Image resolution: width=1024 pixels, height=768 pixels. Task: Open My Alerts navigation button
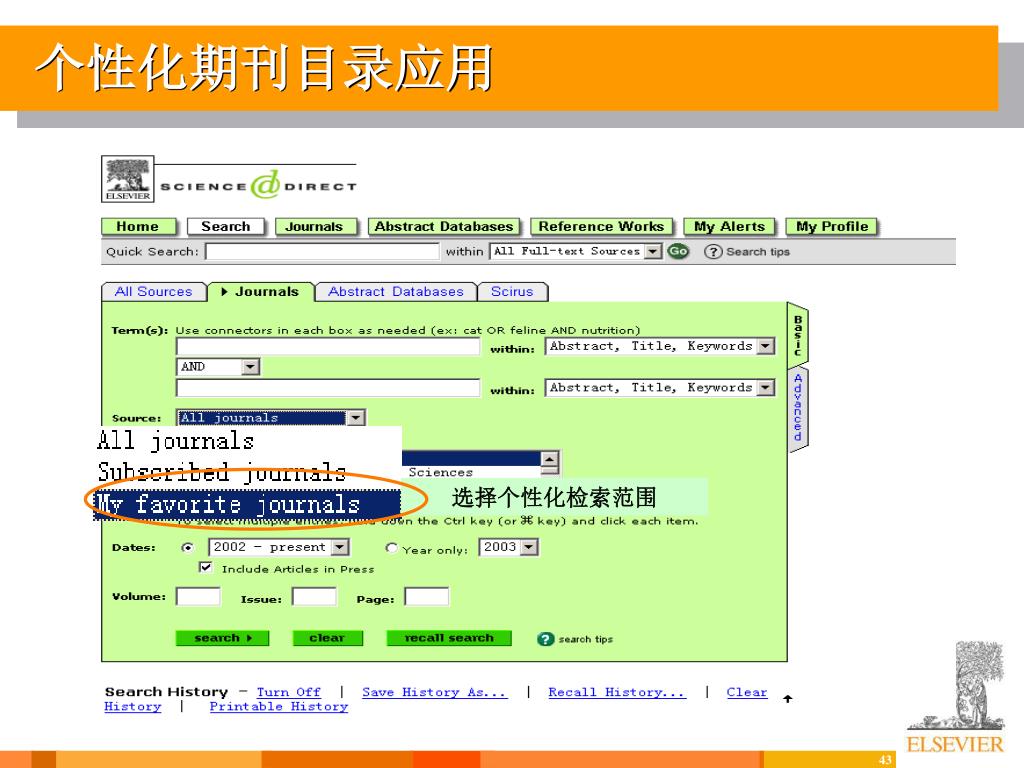click(x=729, y=227)
